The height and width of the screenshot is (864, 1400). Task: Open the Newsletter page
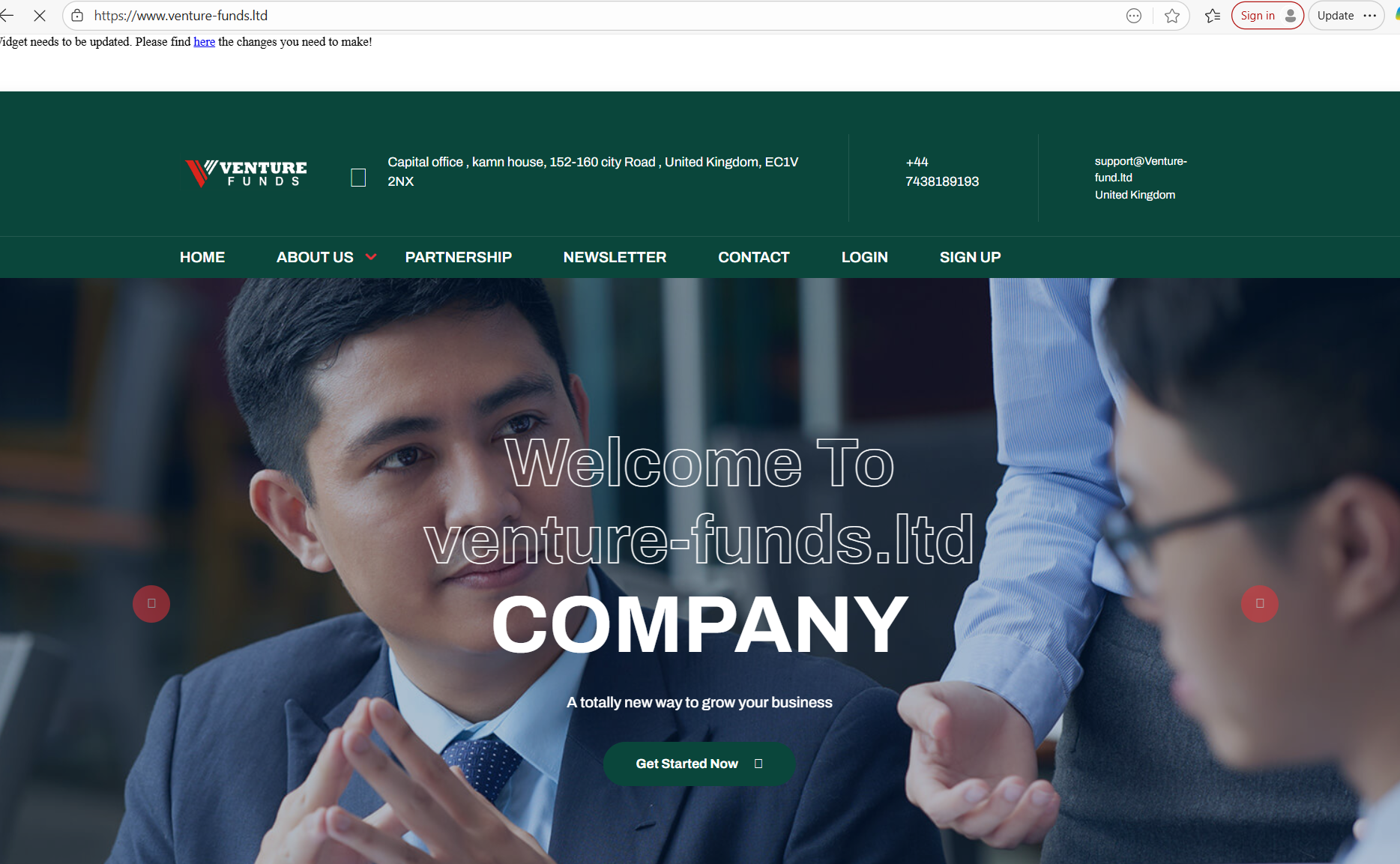point(615,257)
